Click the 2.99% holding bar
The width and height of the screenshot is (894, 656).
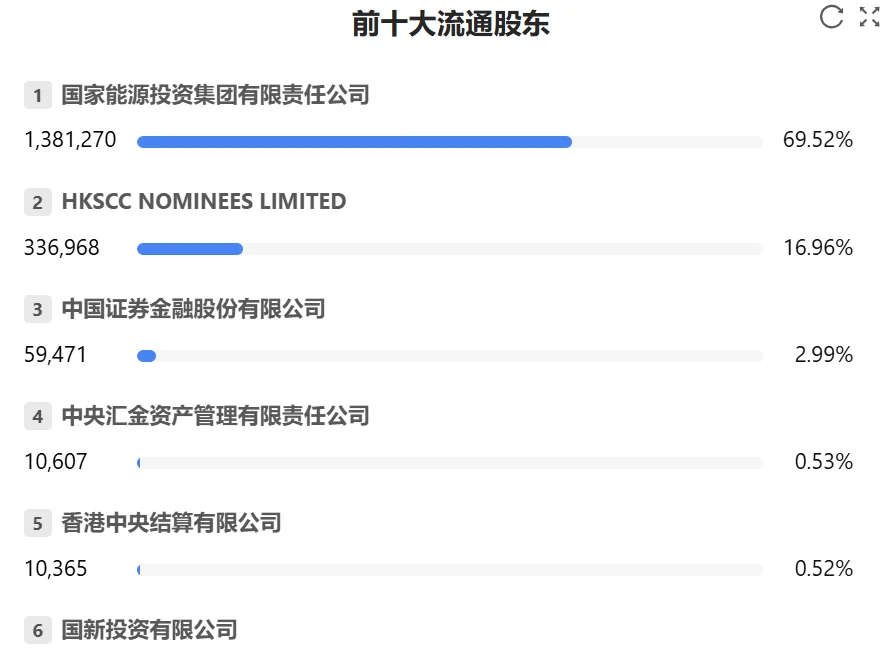click(x=147, y=356)
